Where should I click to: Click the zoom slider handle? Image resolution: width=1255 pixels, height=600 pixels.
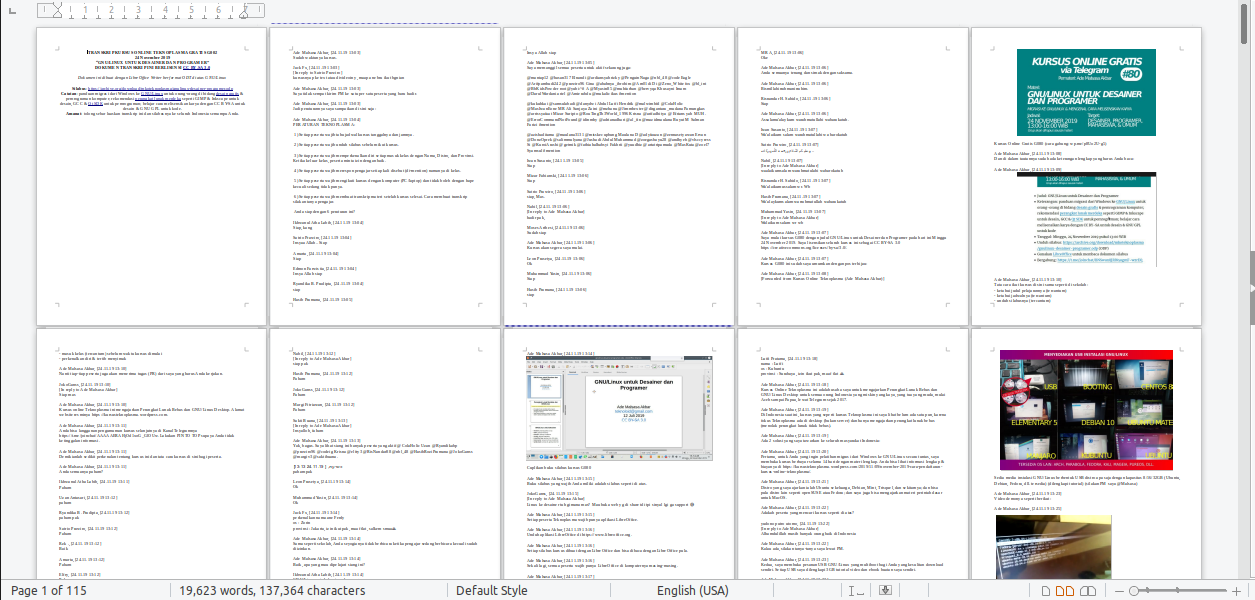click(x=1134, y=590)
